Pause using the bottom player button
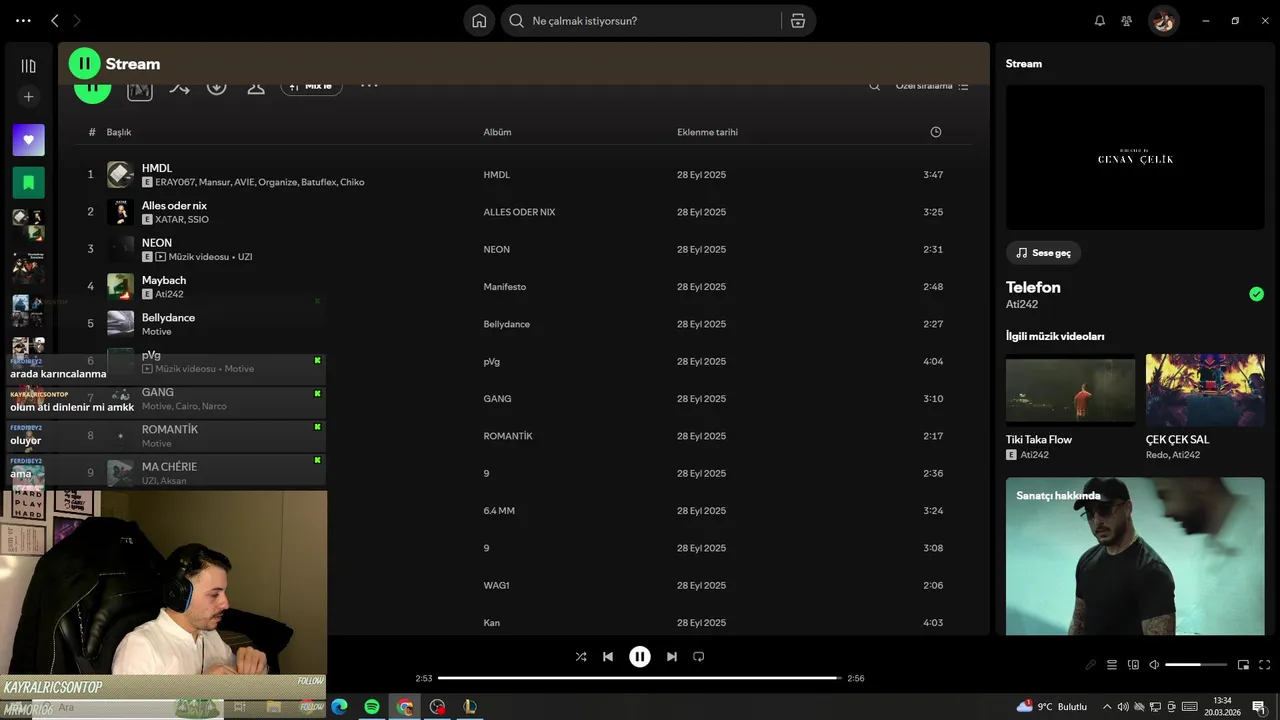Screen dimensions: 1280x720 coord(640,657)
